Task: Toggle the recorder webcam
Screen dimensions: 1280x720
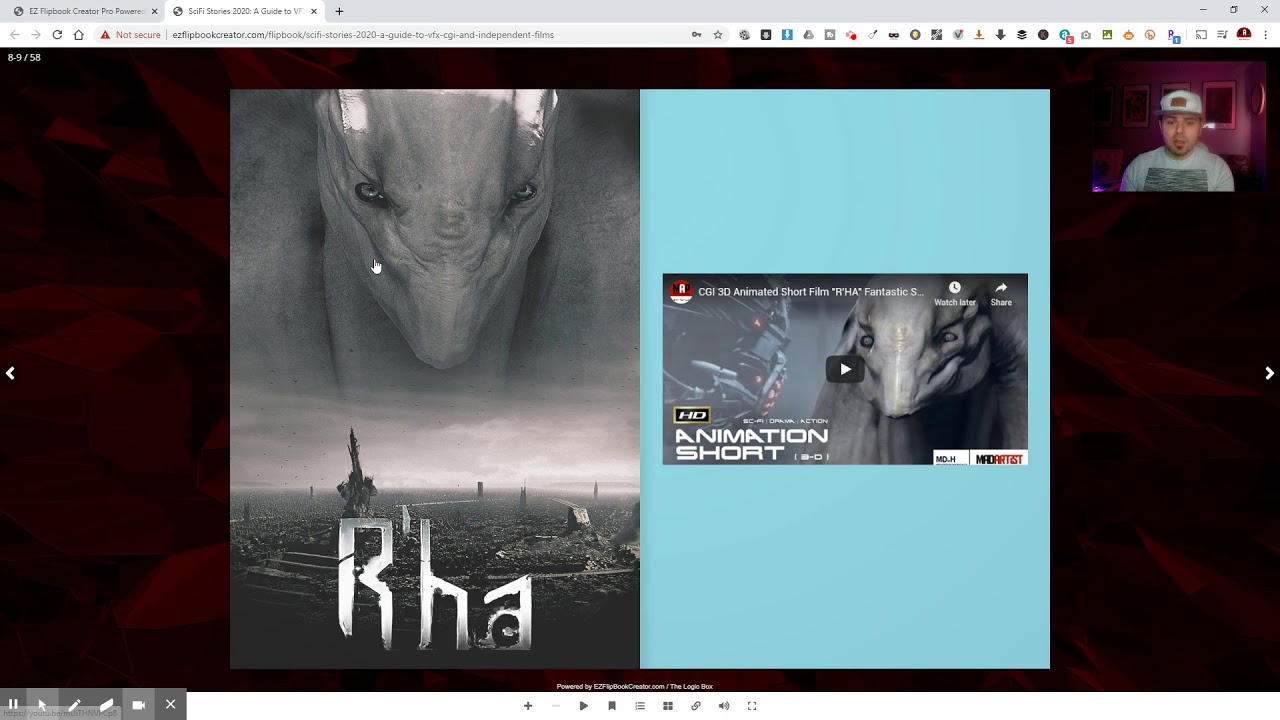Action: point(138,704)
